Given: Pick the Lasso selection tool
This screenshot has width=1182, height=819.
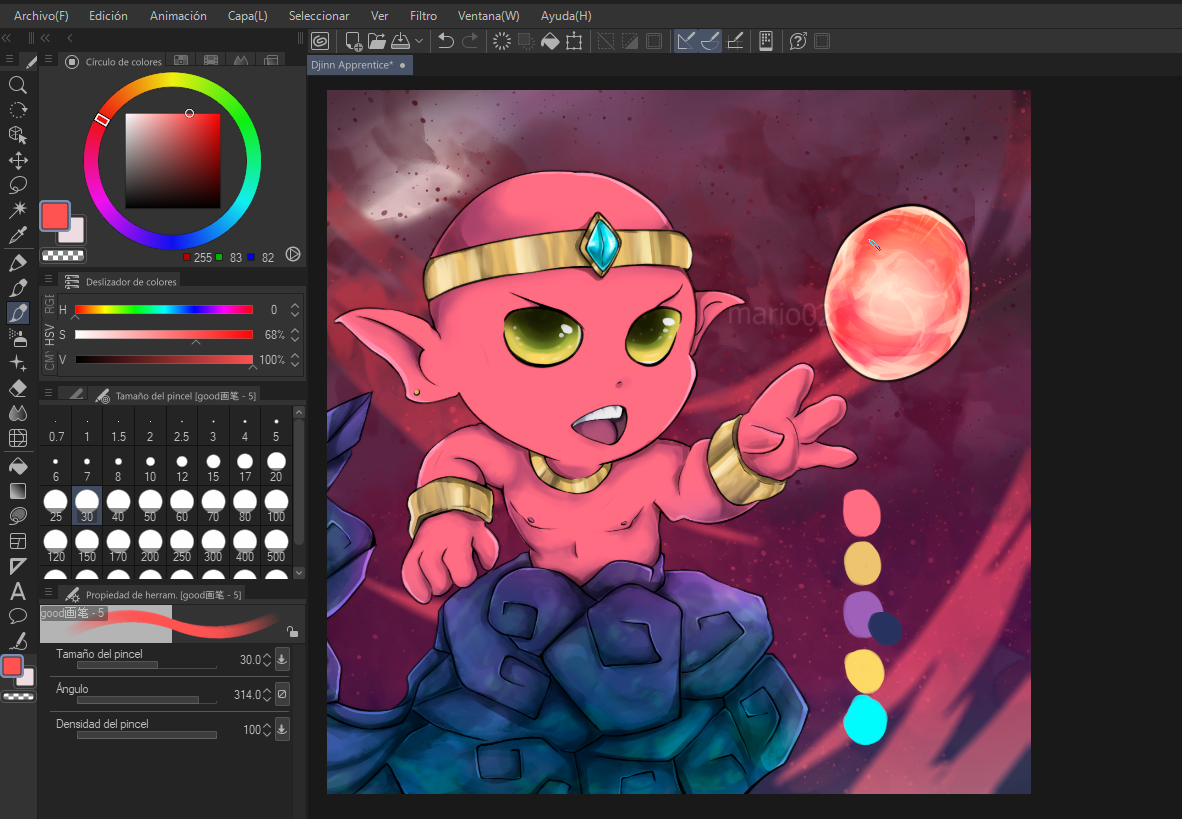Looking at the screenshot, I should tap(17, 185).
